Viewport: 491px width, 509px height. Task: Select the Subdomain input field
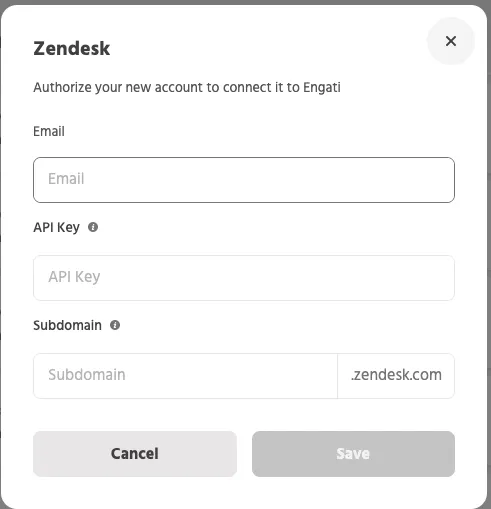point(185,376)
